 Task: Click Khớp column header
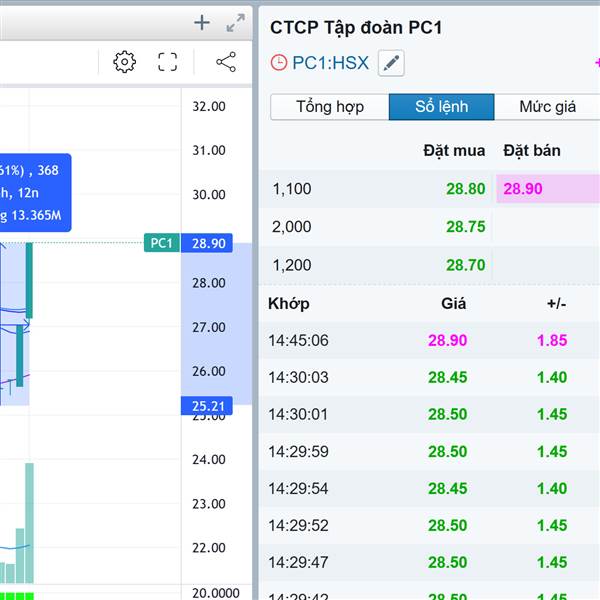(x=289, y=304)
